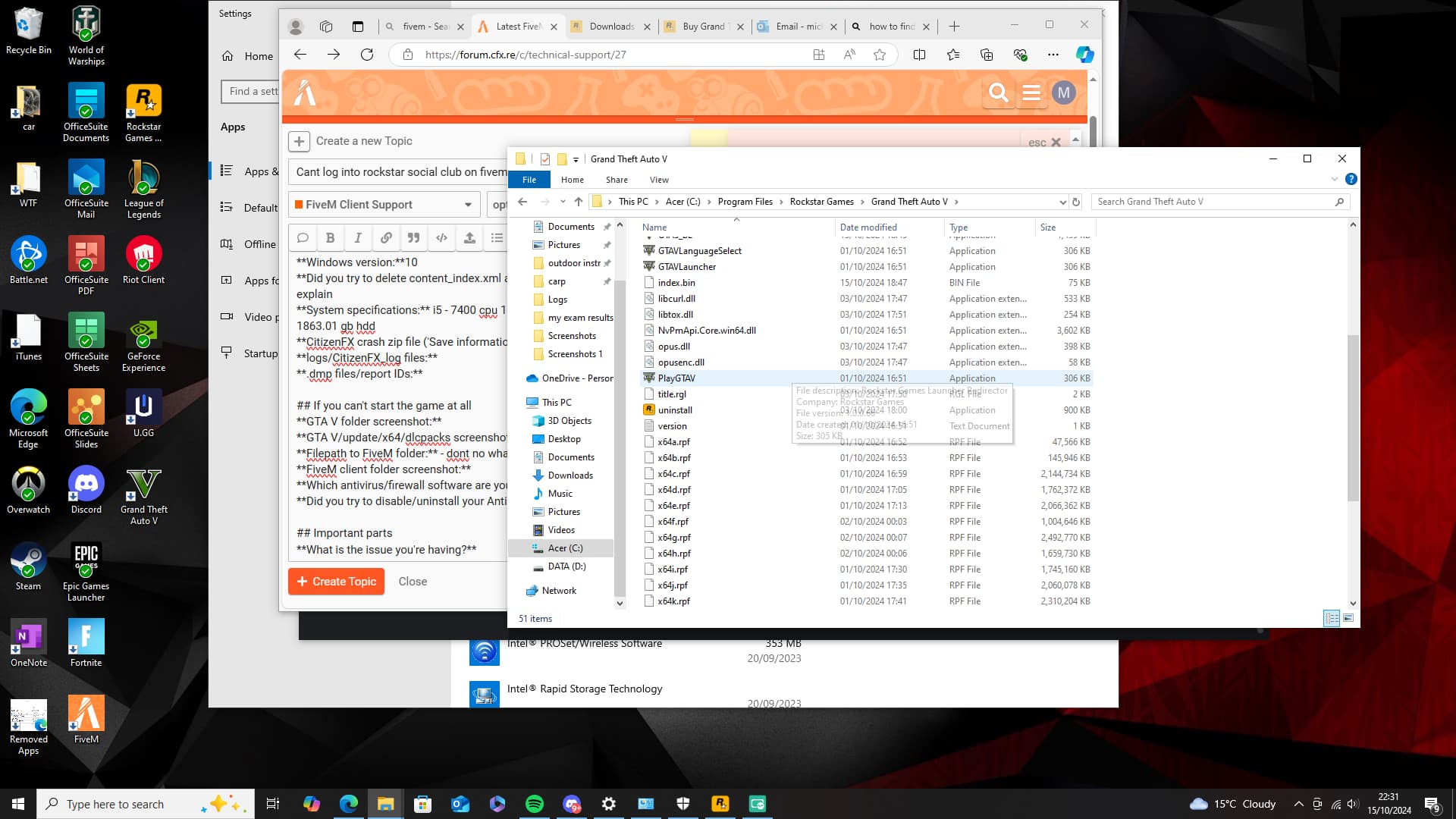Expand Rockstar Games breadcrumb arrow

862,202
